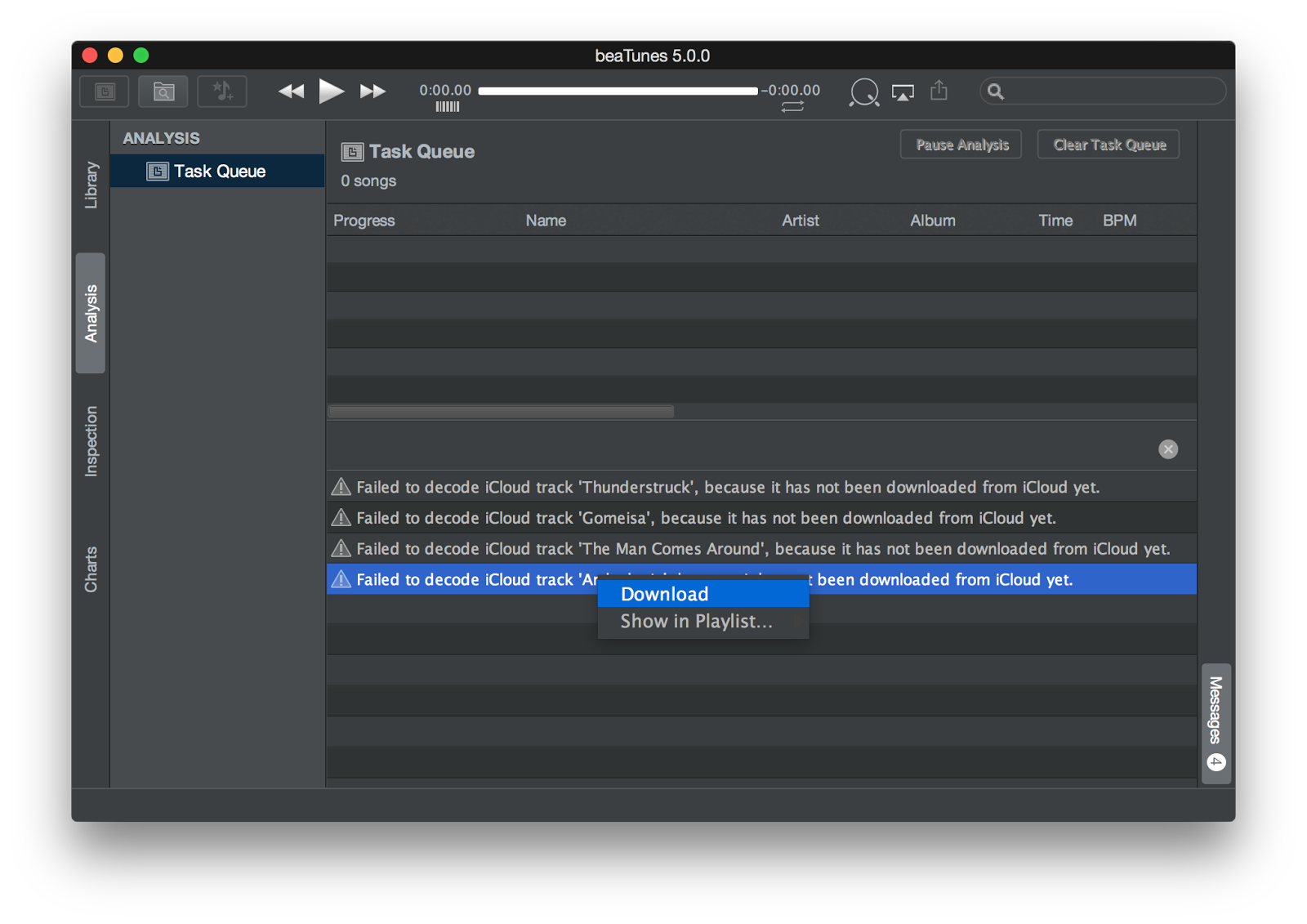Click warning icon in highlighted message row
This screenshot has height=924, width=1307.
click(341, 579)
